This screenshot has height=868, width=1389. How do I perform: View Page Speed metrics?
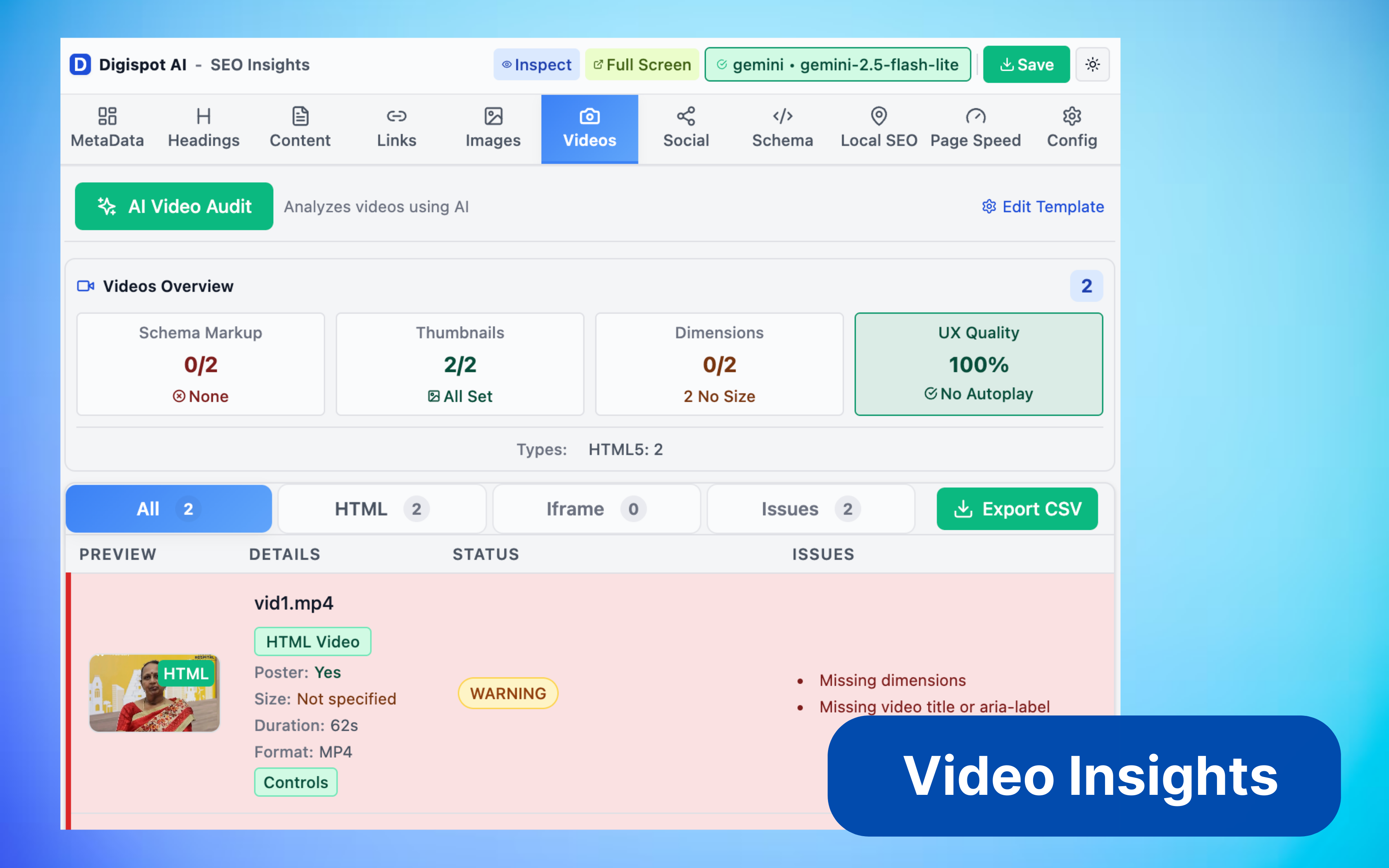point(975,128)
